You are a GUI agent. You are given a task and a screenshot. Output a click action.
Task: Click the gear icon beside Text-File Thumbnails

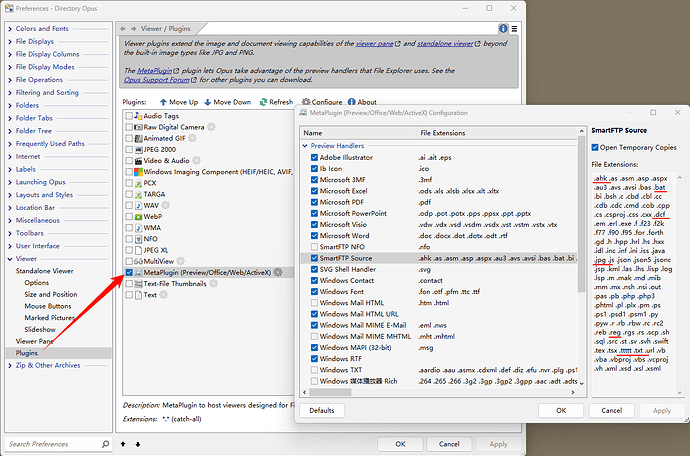pos(213,283)
